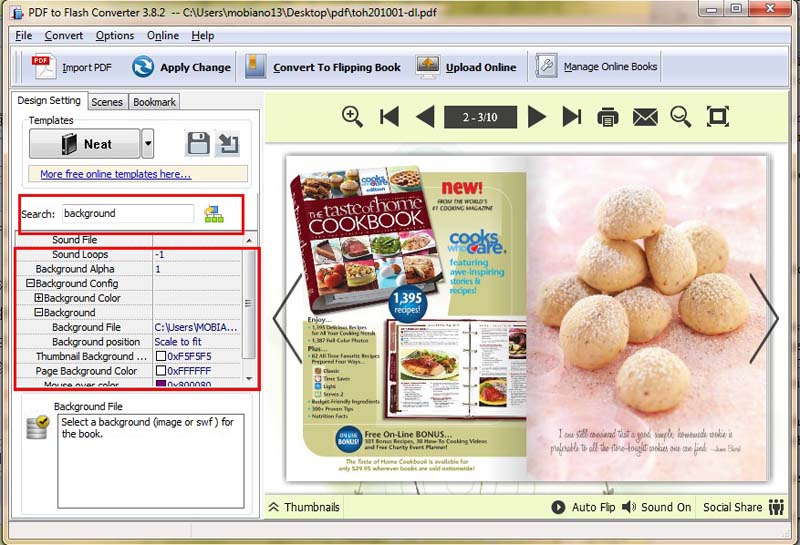Click the app icon in the title bar

coord(16,11)
